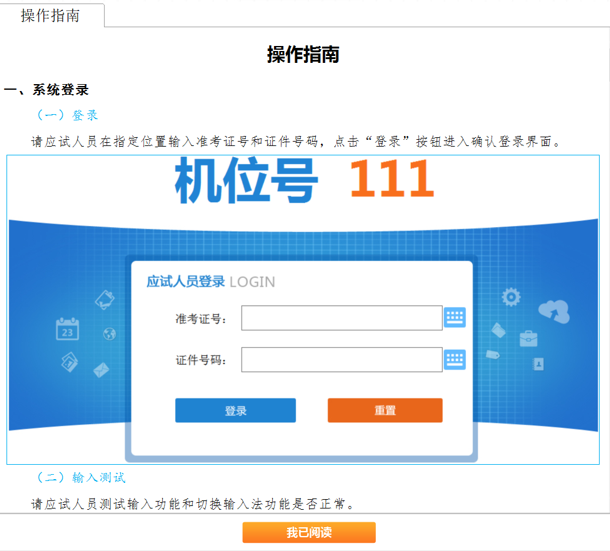Focus the 证件号码 input field
The height and width of the screenshot is (551, 610).
pos(341,359)
